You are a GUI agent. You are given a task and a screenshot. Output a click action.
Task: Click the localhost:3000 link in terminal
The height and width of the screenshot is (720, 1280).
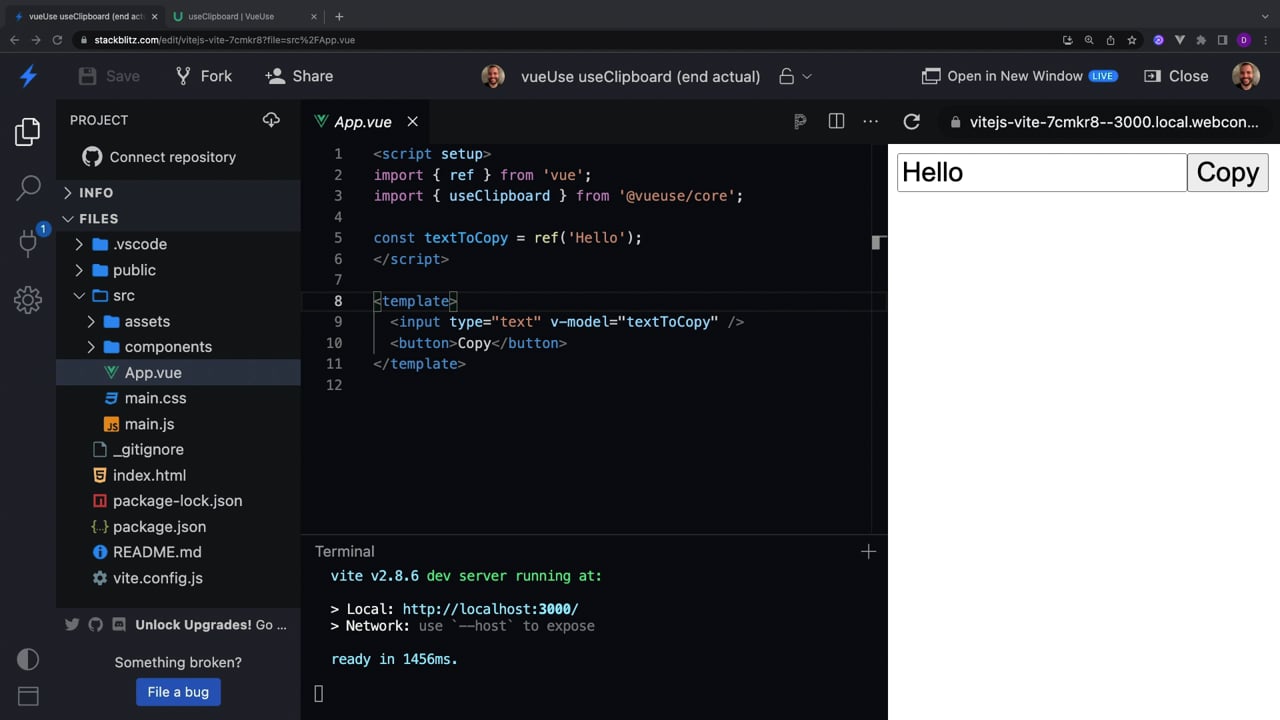point(490,609)
